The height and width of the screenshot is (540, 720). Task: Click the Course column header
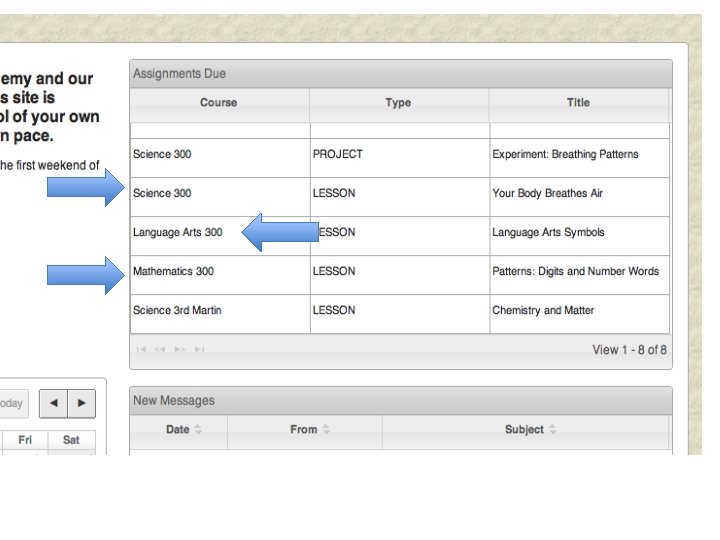pos(219,102)
